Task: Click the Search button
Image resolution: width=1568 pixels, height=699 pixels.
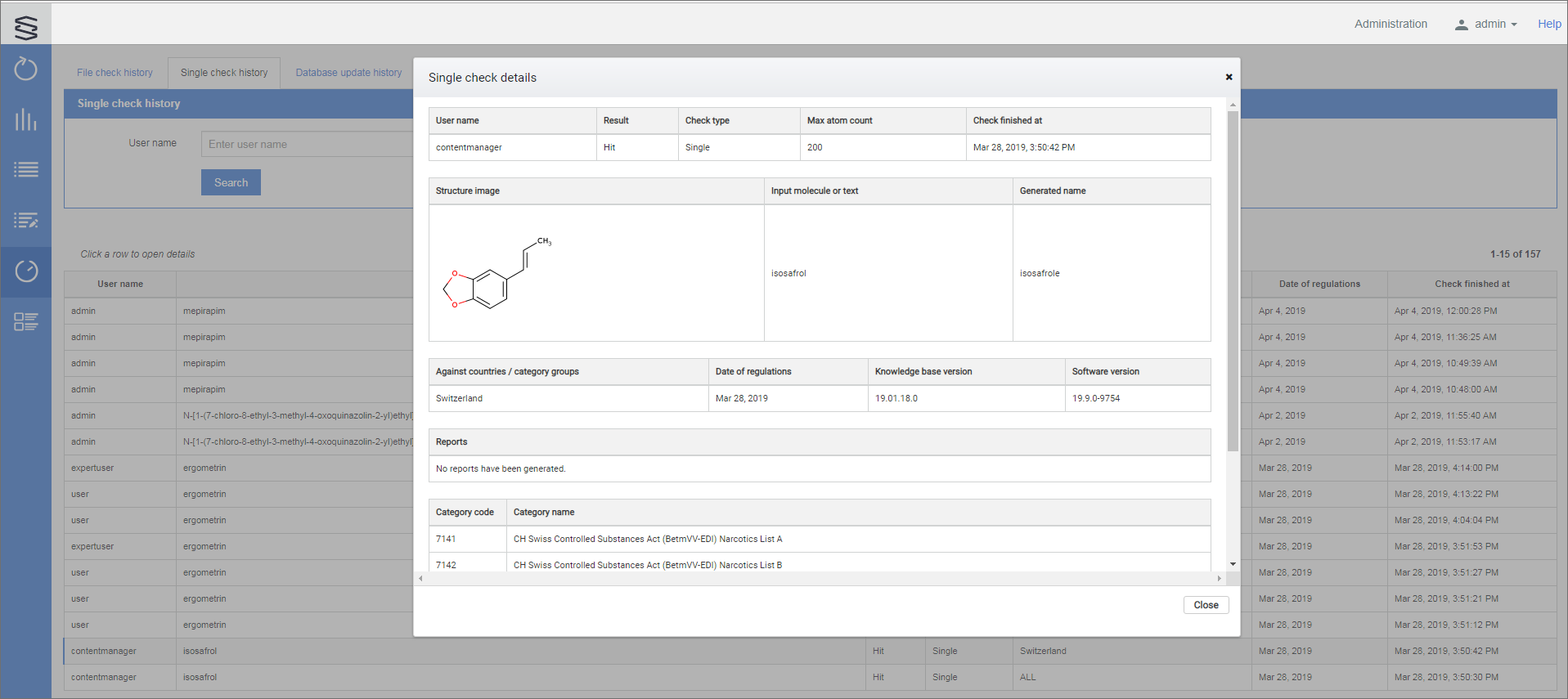Action: pos(231,182)
